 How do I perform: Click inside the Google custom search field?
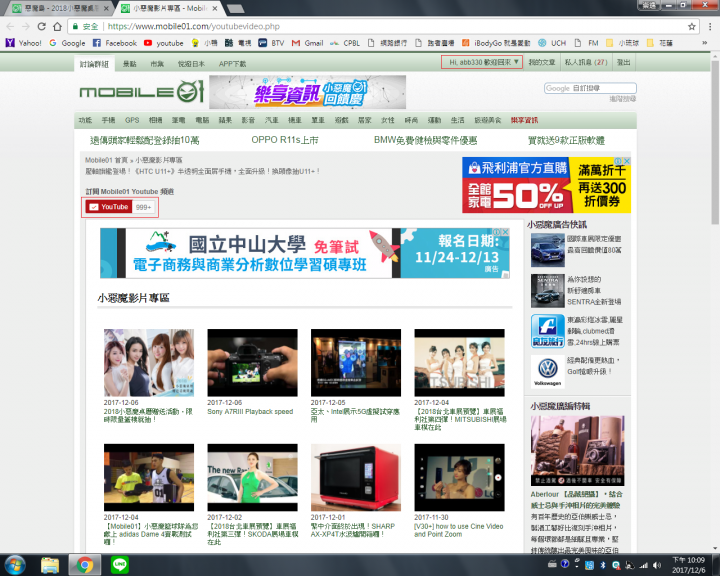[590, 88]
